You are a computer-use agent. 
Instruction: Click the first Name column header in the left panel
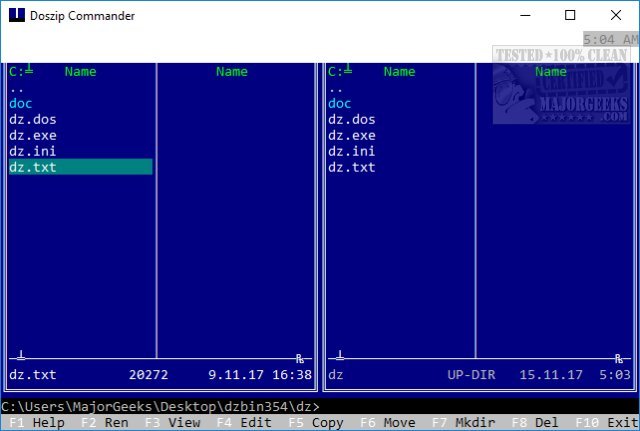pos(81,72)
